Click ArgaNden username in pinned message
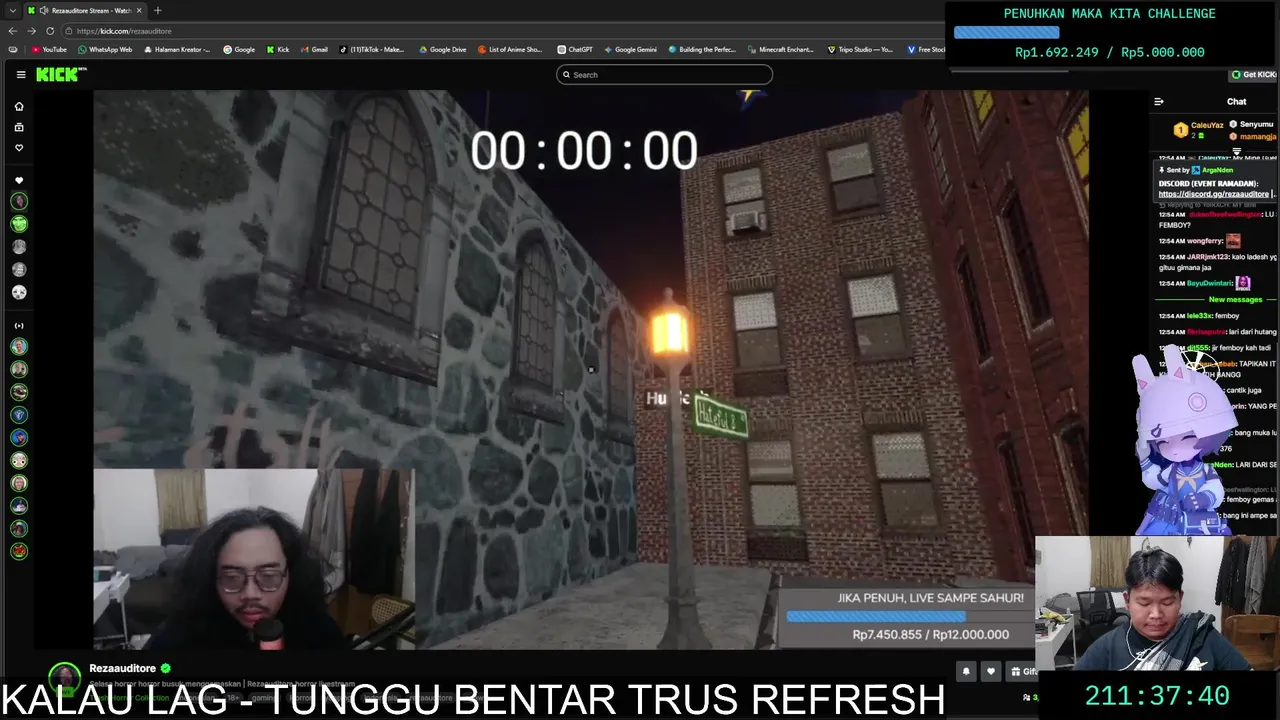1280x720 pixels. [1217, 170]
